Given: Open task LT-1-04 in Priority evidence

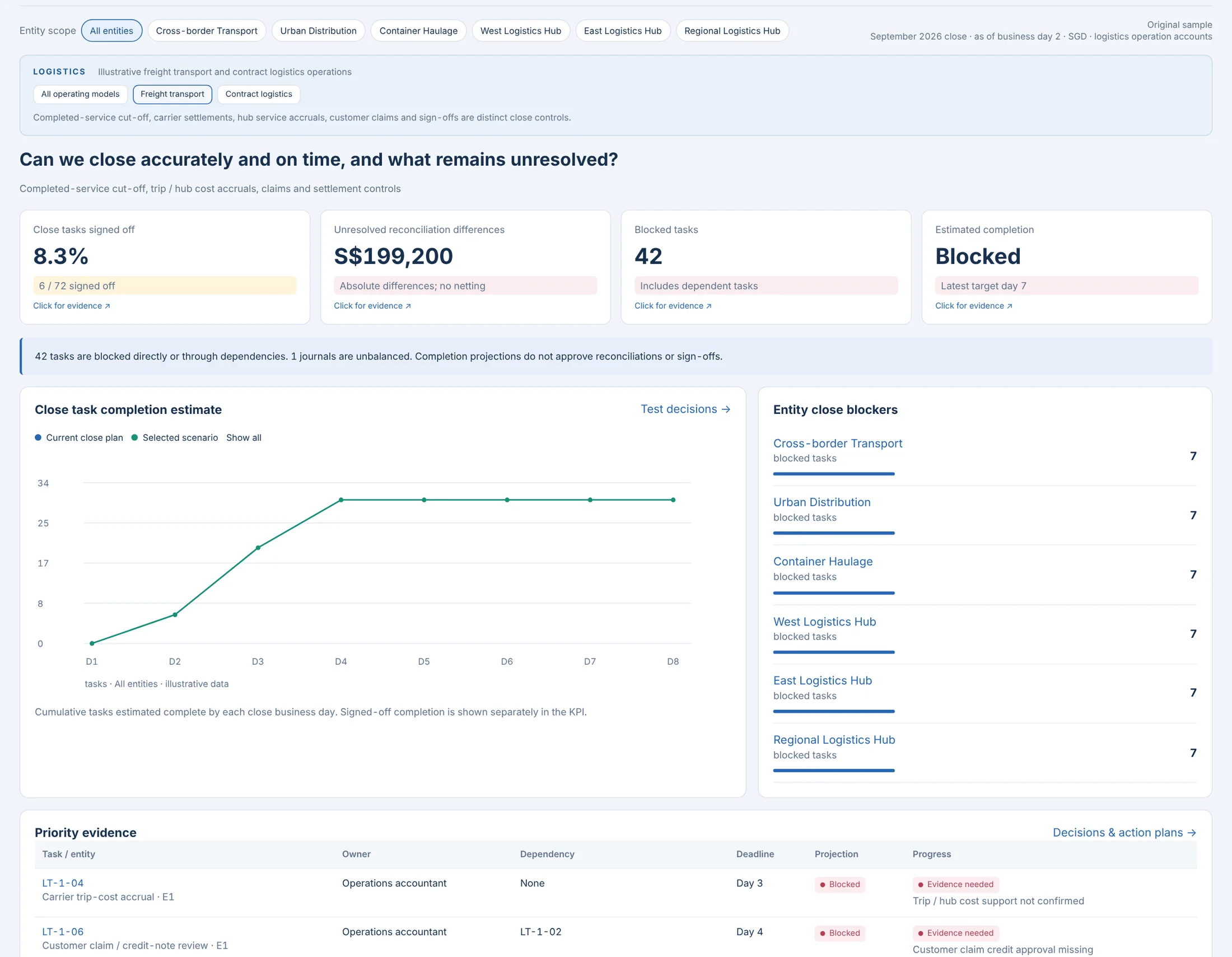Looking at the screenshot, I should click(63, 883).
